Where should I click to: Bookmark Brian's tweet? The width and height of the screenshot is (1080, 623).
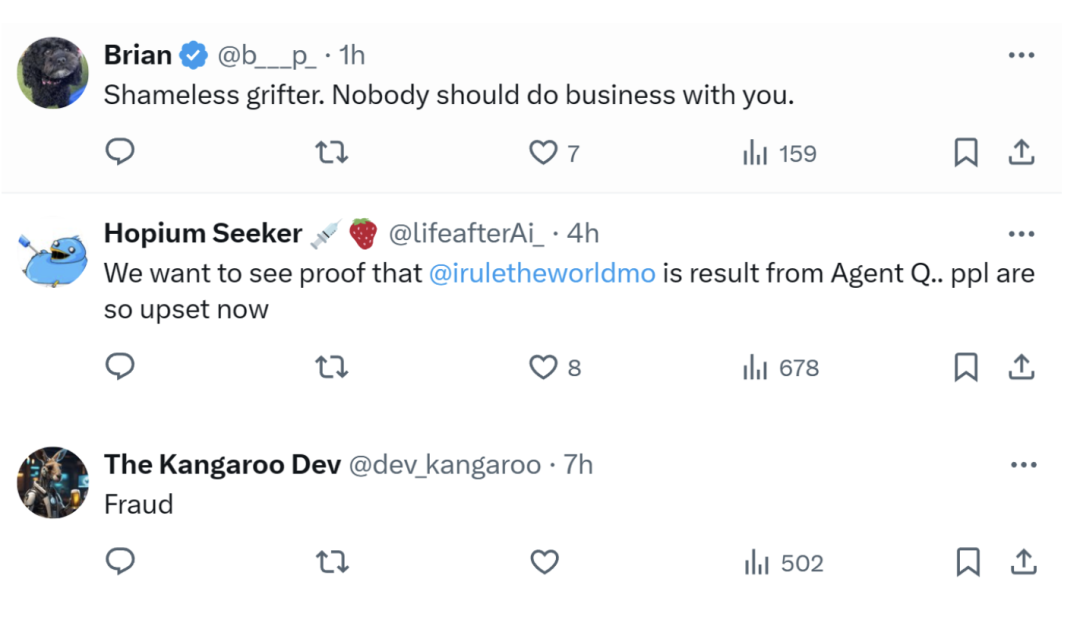click(x=966, y=153)
